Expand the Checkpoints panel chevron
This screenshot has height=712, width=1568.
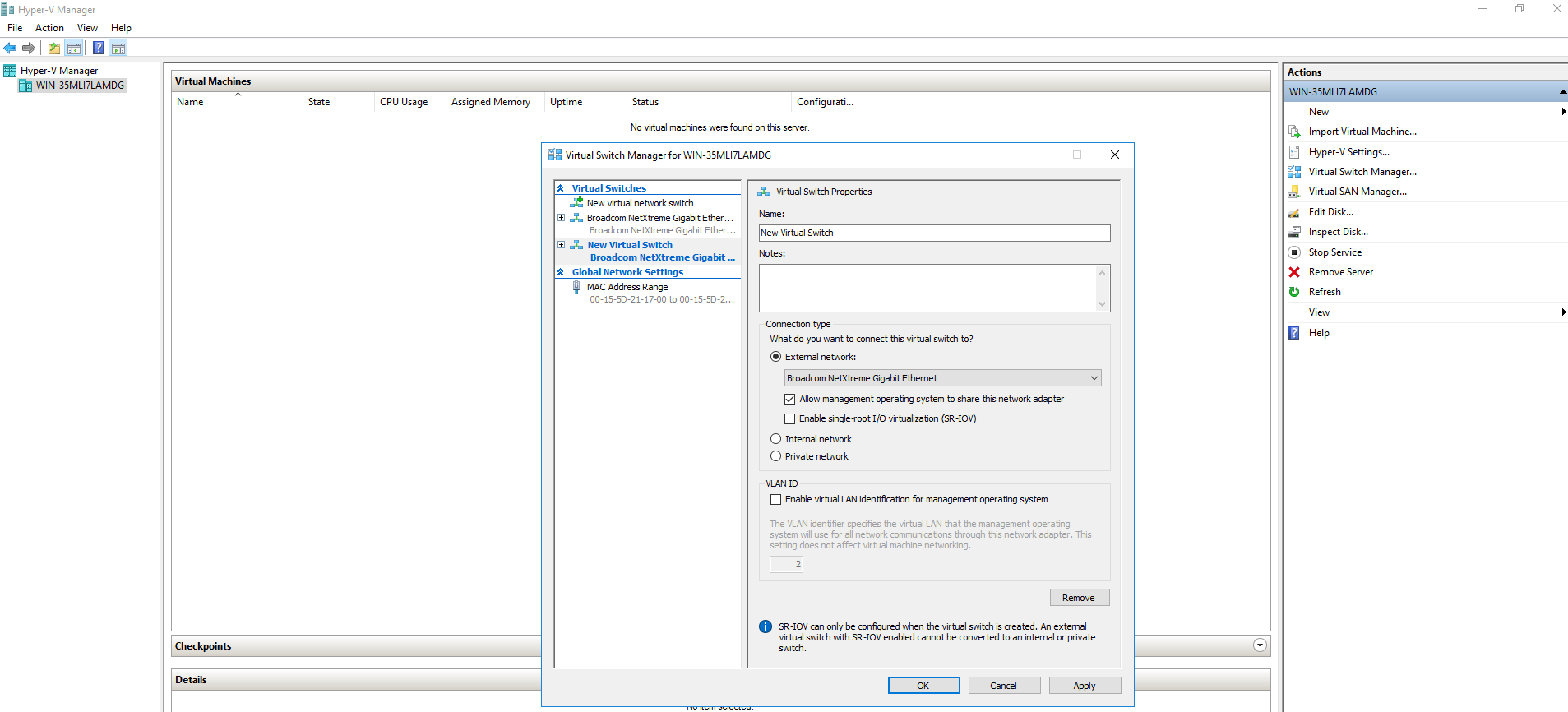click(x=1260, y=645)
